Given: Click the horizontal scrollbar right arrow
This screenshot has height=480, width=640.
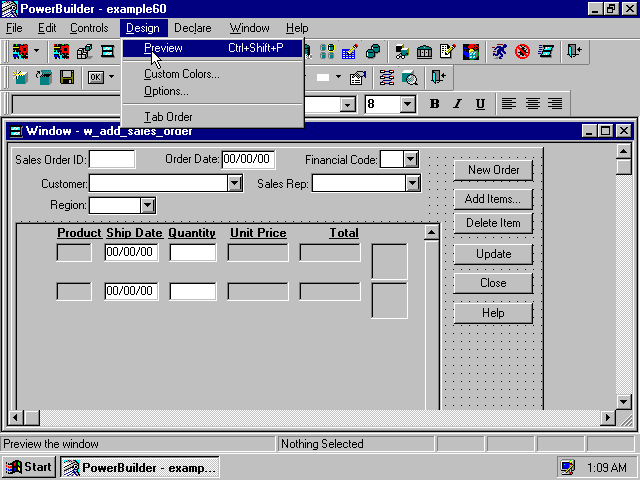Looking at the screenshot, I should [608, 418].
